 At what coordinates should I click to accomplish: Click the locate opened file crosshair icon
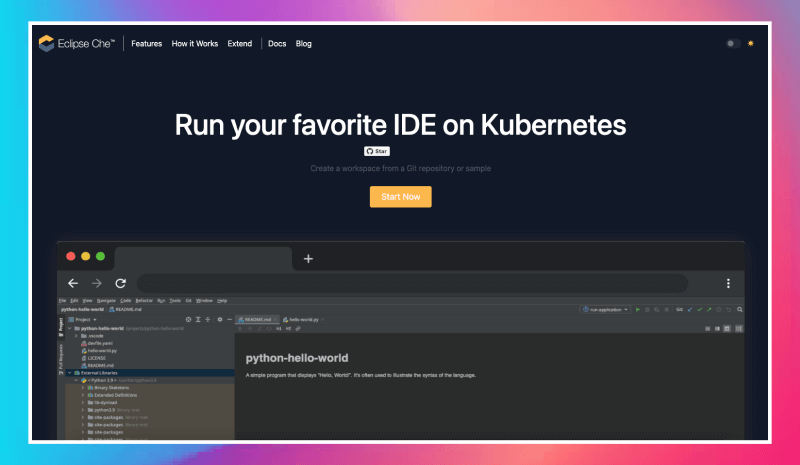pyautogui.click(x=188, y=320)
